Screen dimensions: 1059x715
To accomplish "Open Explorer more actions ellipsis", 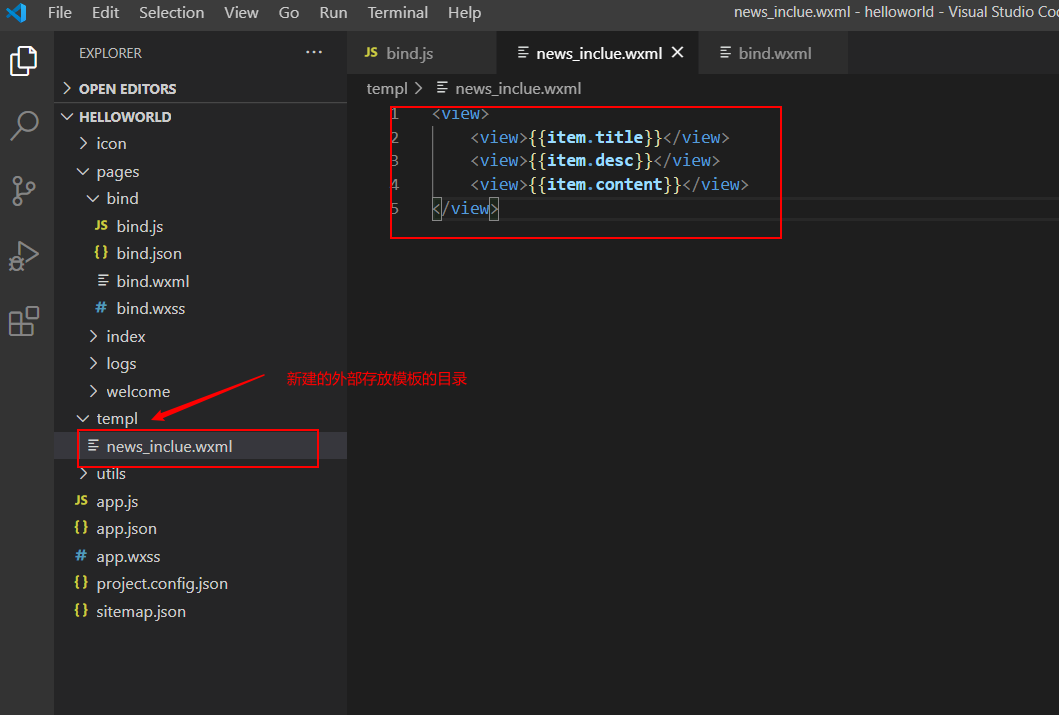I will [x=314, y=52].
